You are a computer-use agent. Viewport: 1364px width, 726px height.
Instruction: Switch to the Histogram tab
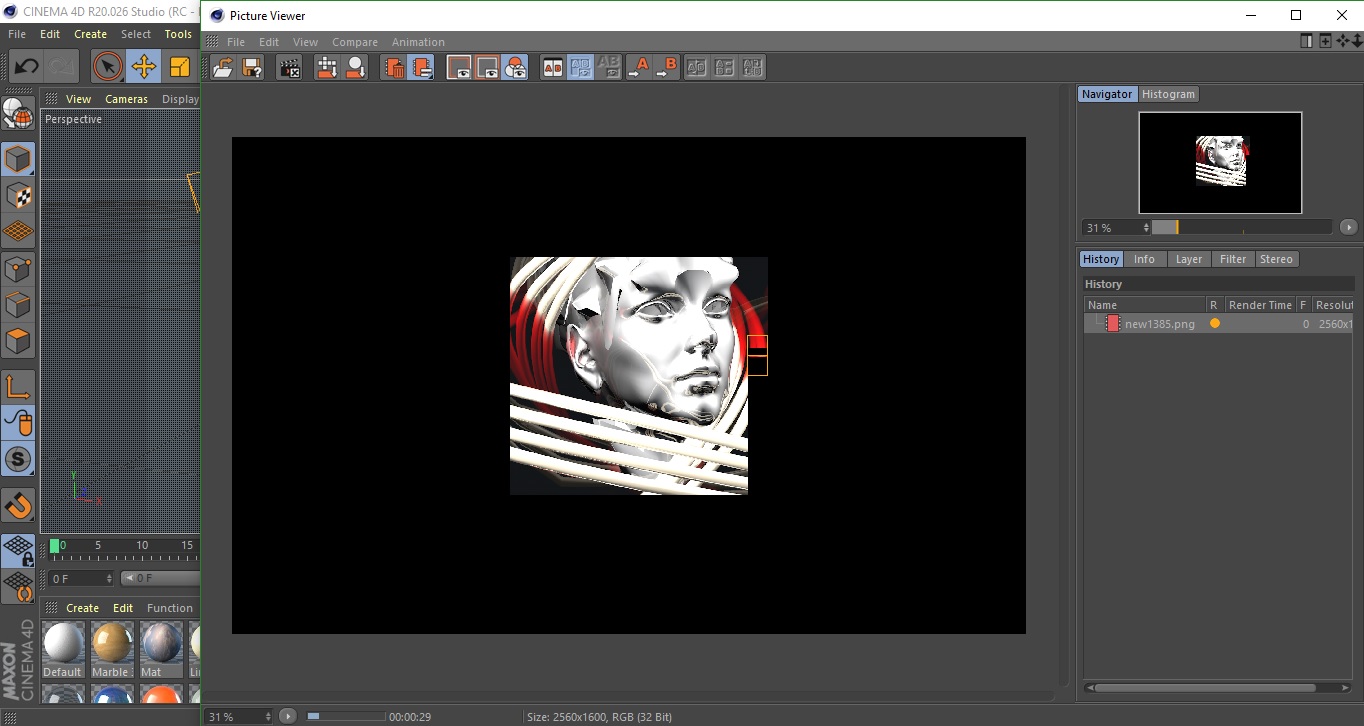click(1168, 94)
